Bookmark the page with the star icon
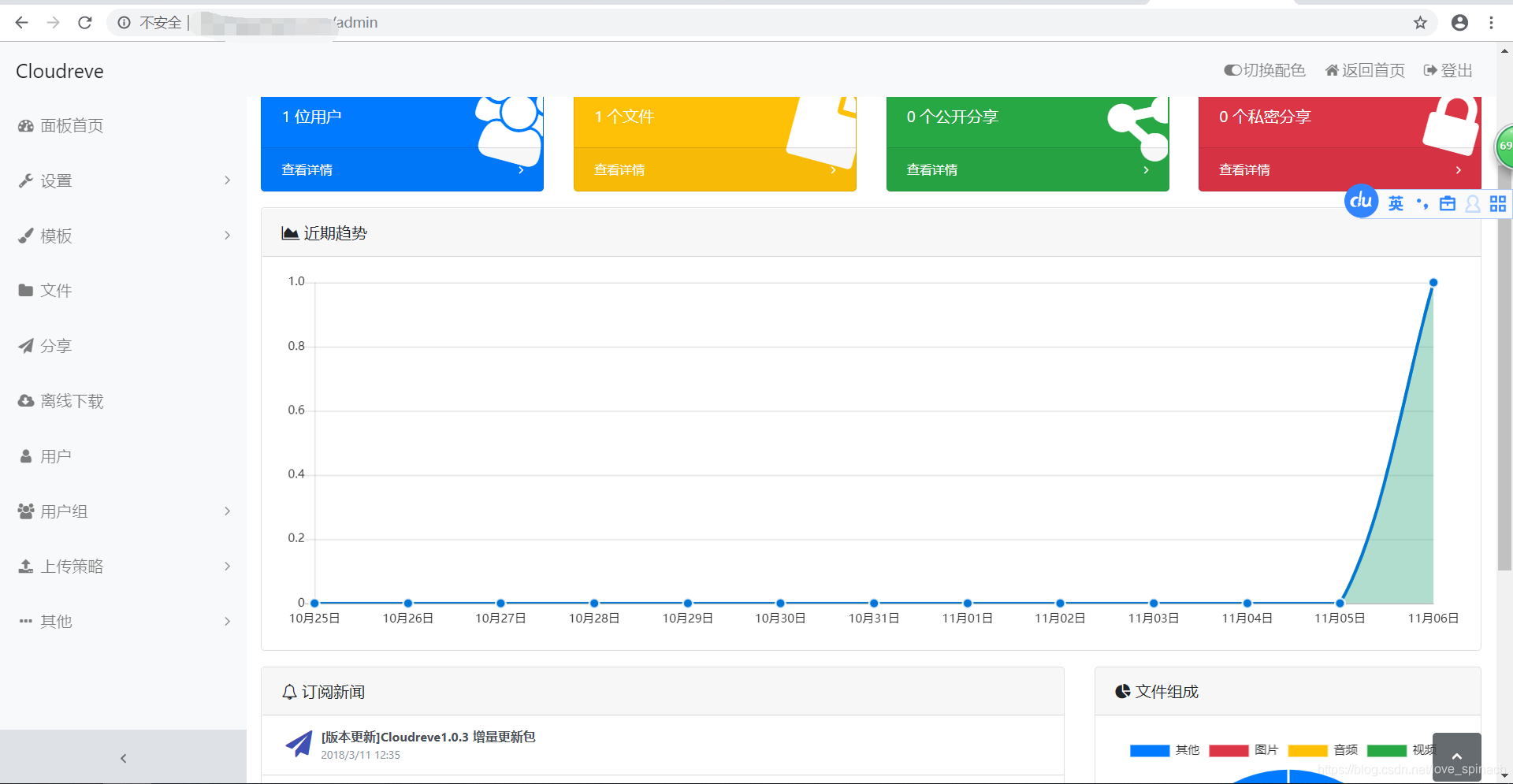 tap(1420, 23)
